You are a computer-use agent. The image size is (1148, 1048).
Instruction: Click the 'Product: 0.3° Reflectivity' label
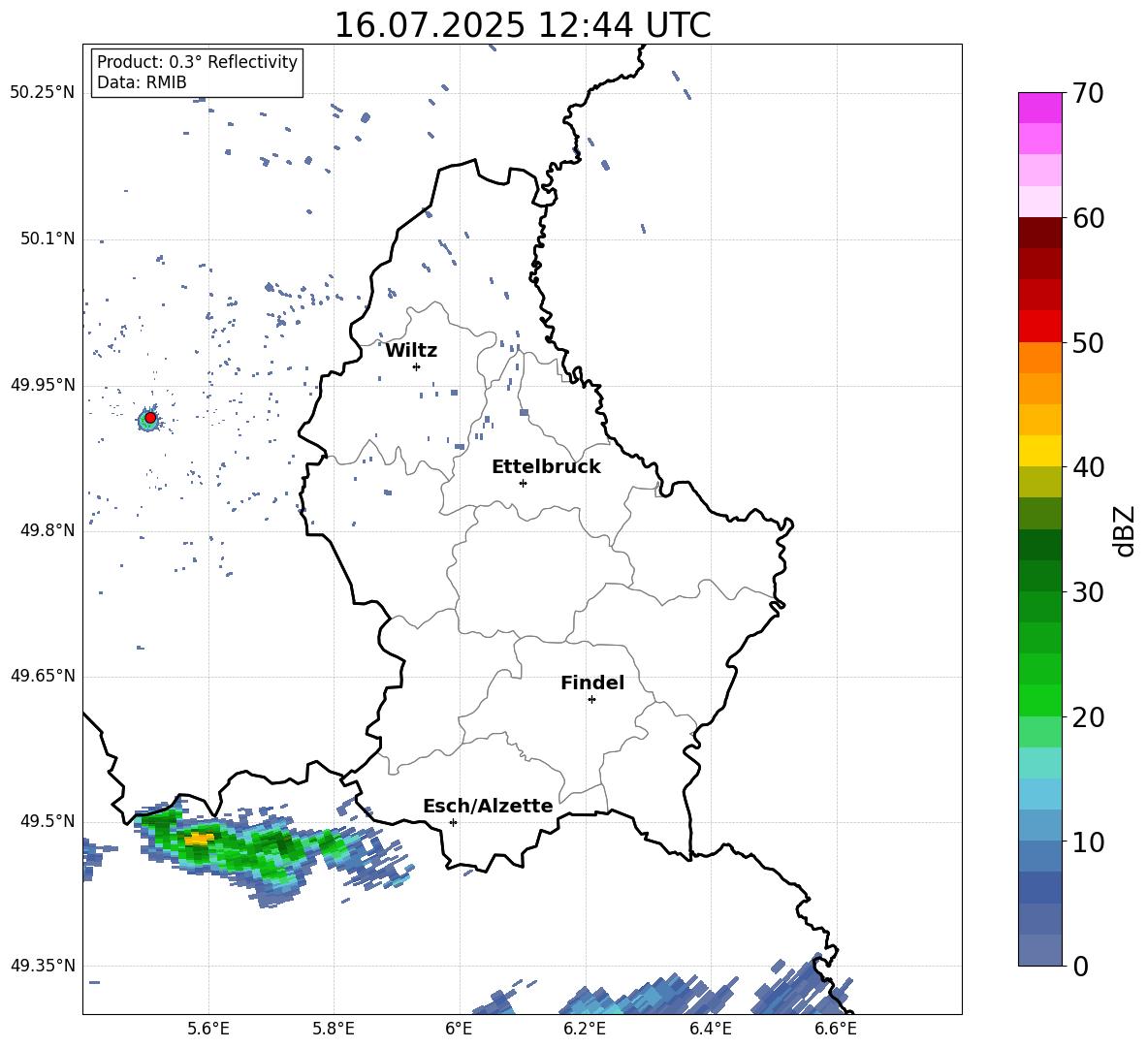pos(197,62)
